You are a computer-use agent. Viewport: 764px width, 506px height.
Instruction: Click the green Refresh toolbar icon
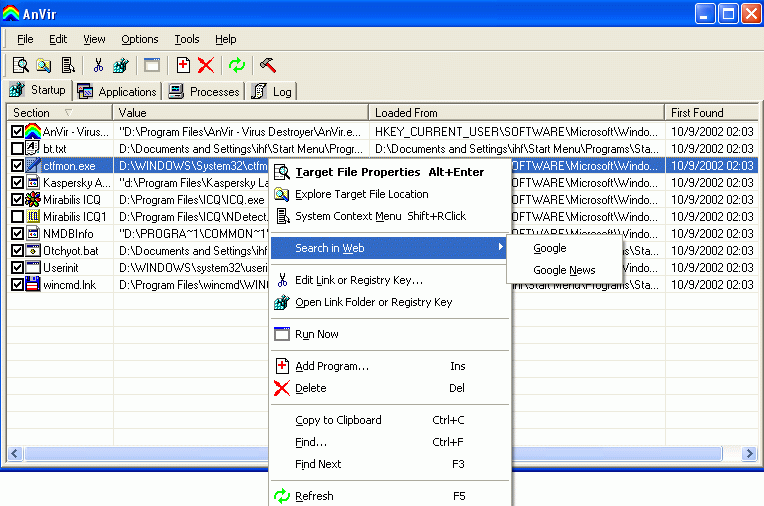237,65
